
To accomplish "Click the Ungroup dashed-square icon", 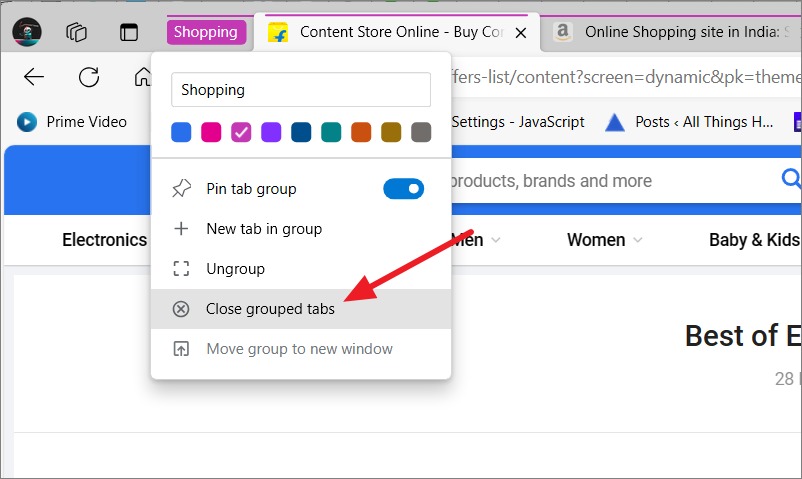I will [x=181, y=268].
